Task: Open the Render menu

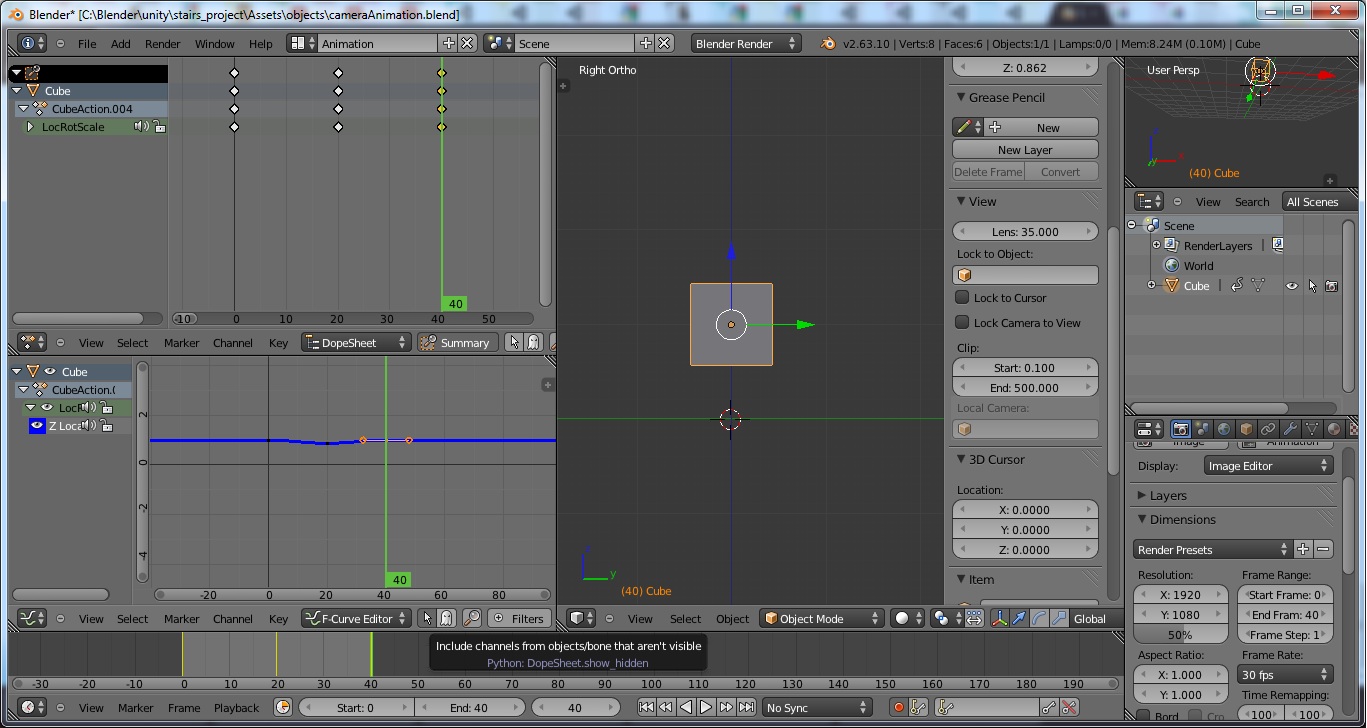Action: [x=162, y=43]
